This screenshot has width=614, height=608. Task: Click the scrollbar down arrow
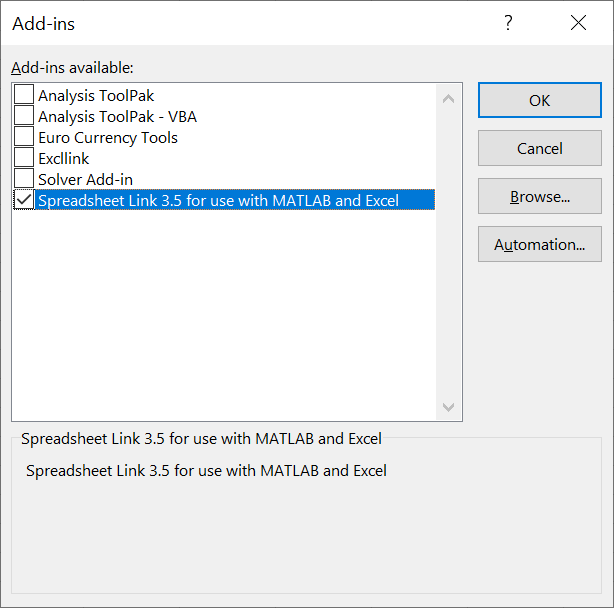(x=448, y=407)
